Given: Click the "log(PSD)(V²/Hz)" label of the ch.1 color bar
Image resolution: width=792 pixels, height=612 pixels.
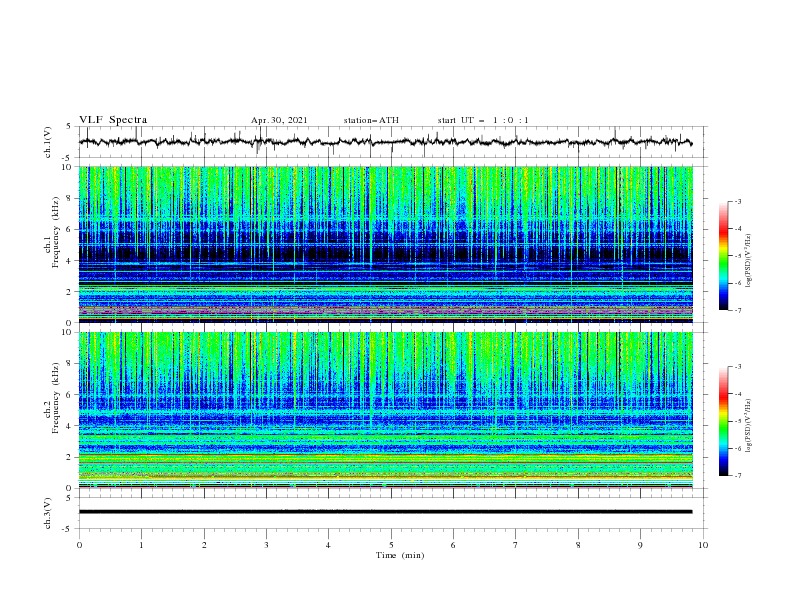Looking at the screenshot, I should pos(749,261).
